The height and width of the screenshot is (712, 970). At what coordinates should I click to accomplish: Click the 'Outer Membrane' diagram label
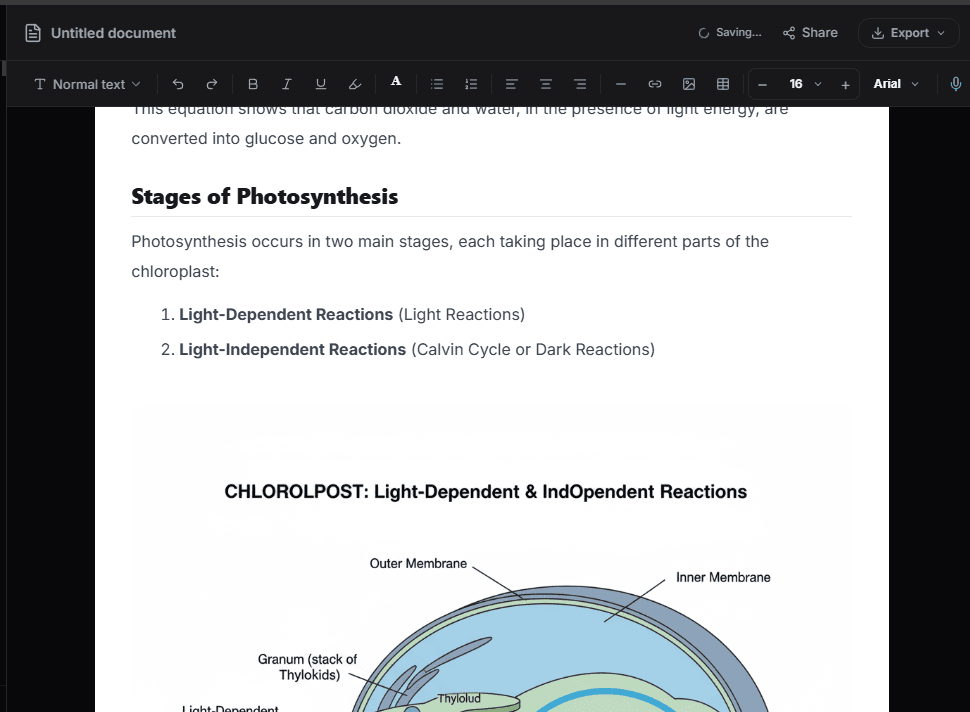(418, 564)
